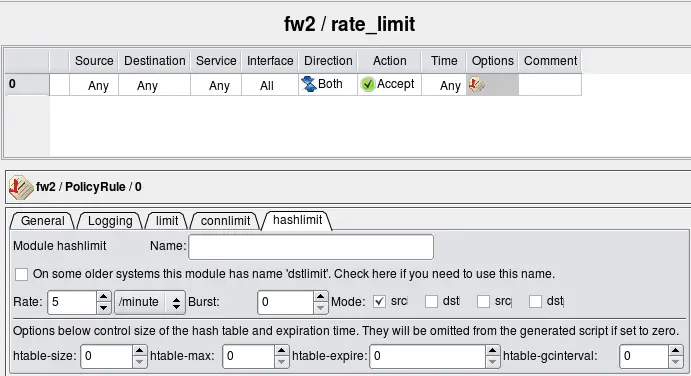Tick the second dst mode checkbox
This screenshot has width=691, height=376.
coord(535,302)
